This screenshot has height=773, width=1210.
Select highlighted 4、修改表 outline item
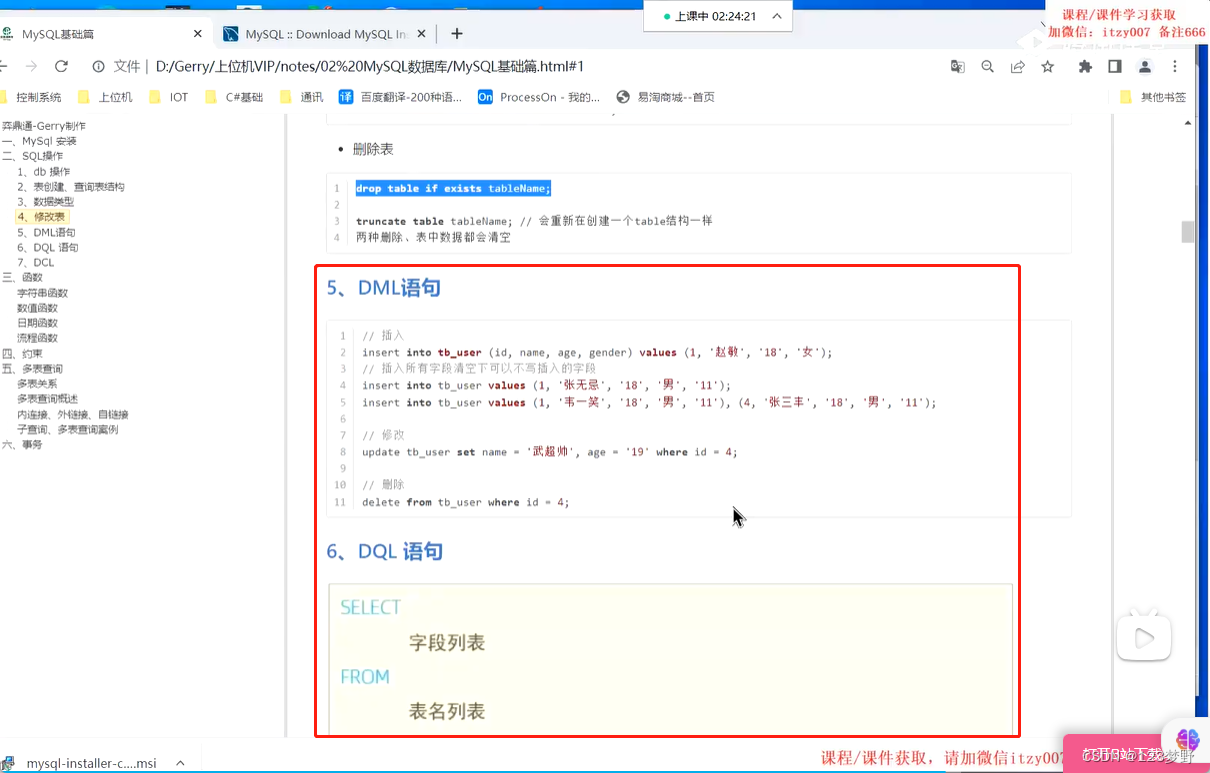tap(41, 217)
